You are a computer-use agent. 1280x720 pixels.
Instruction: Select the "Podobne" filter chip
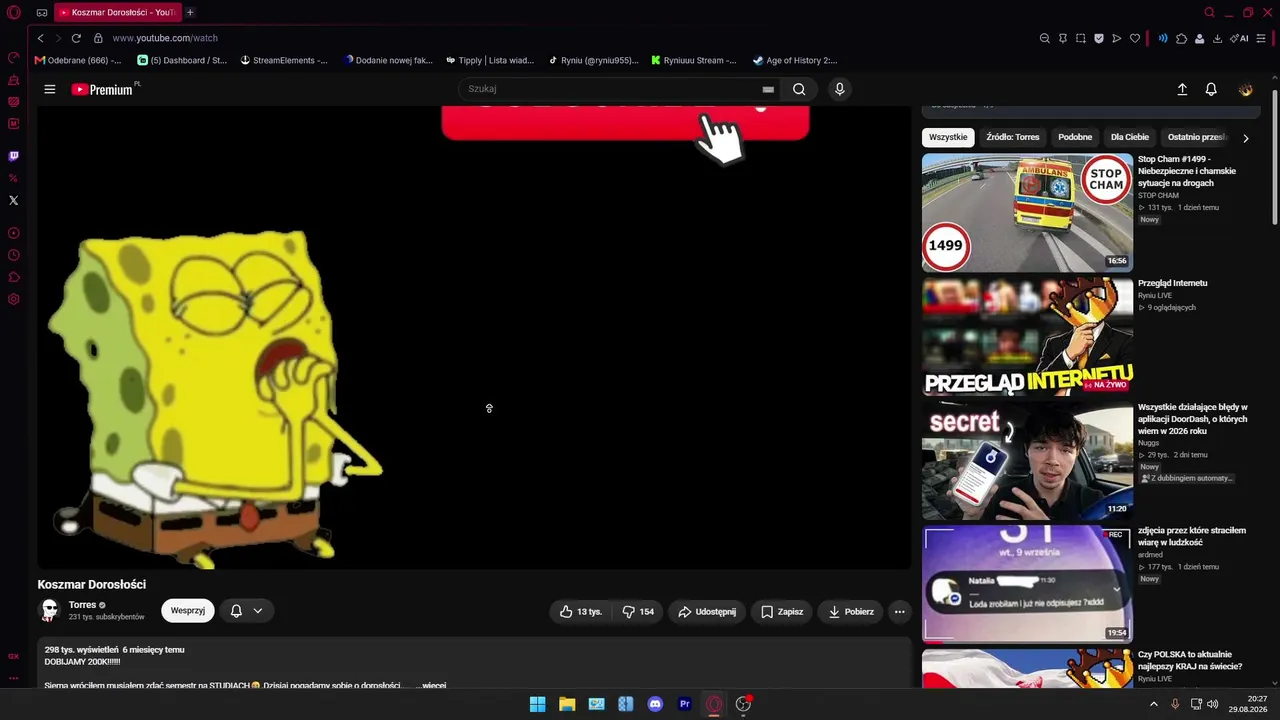pyautogui.click(x=1075, y=137)
